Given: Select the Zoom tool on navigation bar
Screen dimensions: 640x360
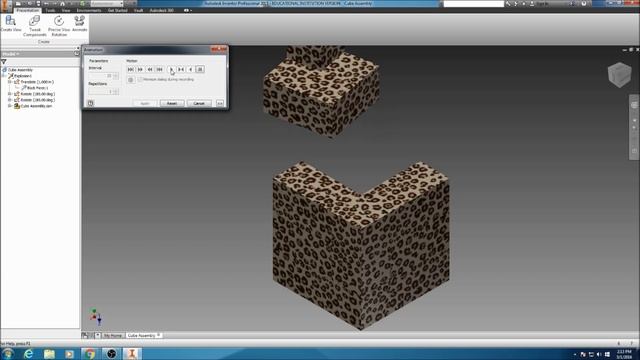Looking at the screenshot, I should point(634,128).
